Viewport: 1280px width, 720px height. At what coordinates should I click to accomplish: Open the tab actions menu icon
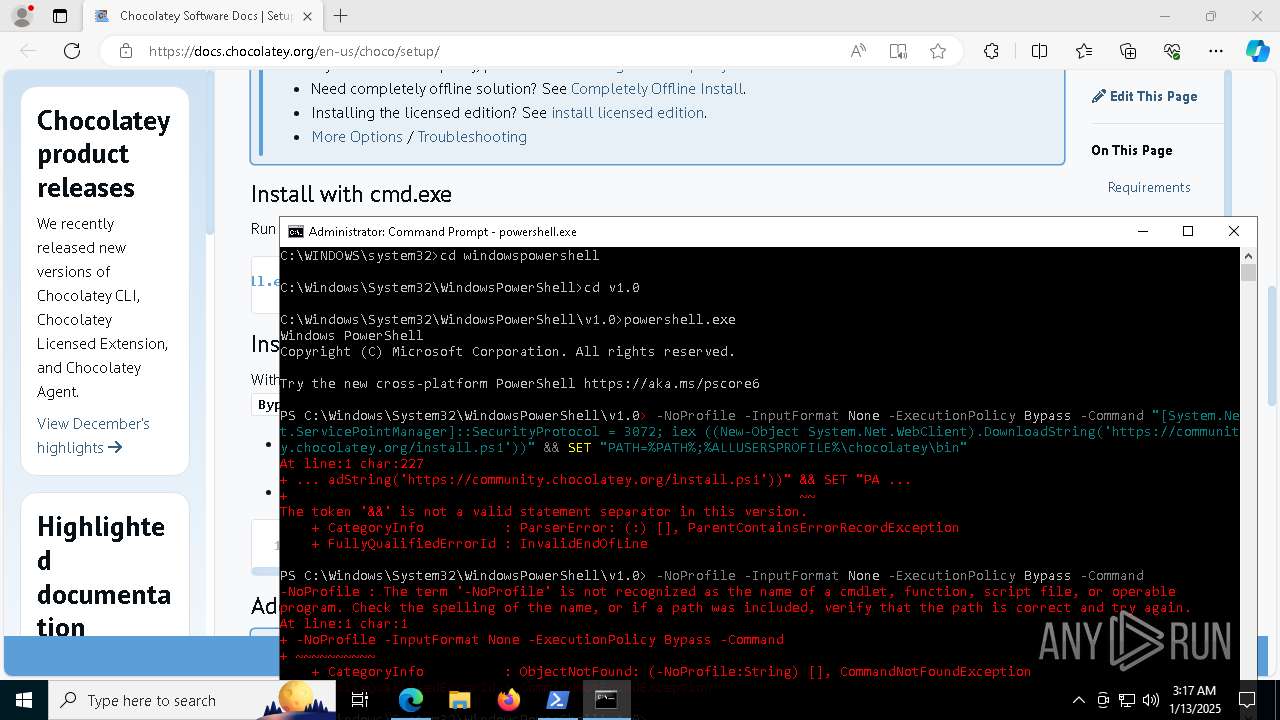coord(60,16)
